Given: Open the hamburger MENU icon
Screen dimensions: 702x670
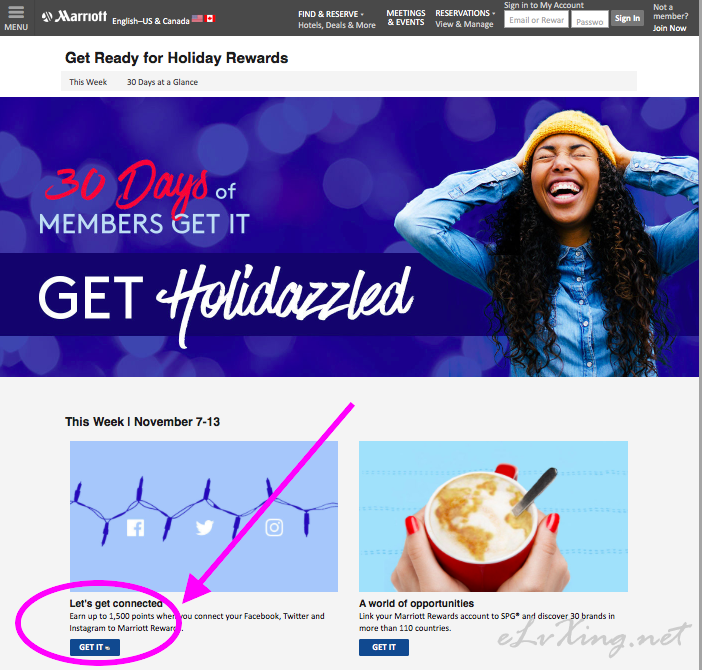Looking at the screenshot, I should (x=16, y=18).
